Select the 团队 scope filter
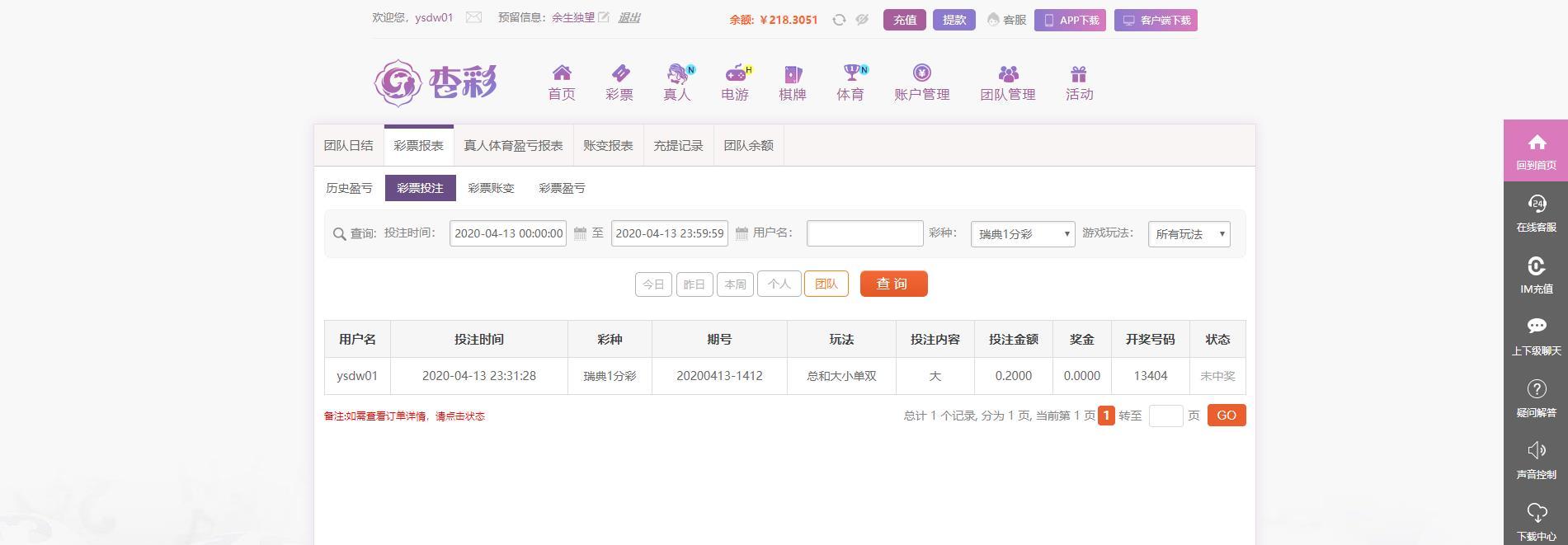The image size is (1568, 545). coord(826,284)
